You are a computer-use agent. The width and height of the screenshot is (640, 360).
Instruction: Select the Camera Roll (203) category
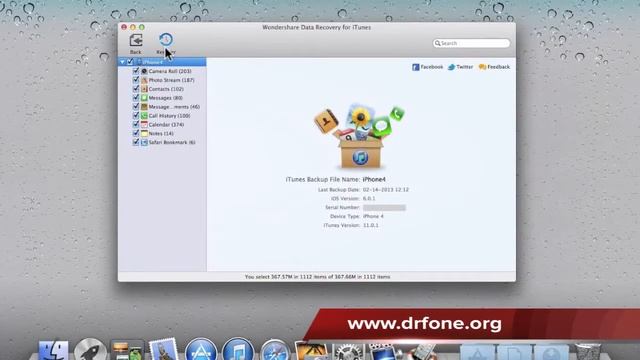(x=170, y=71)
